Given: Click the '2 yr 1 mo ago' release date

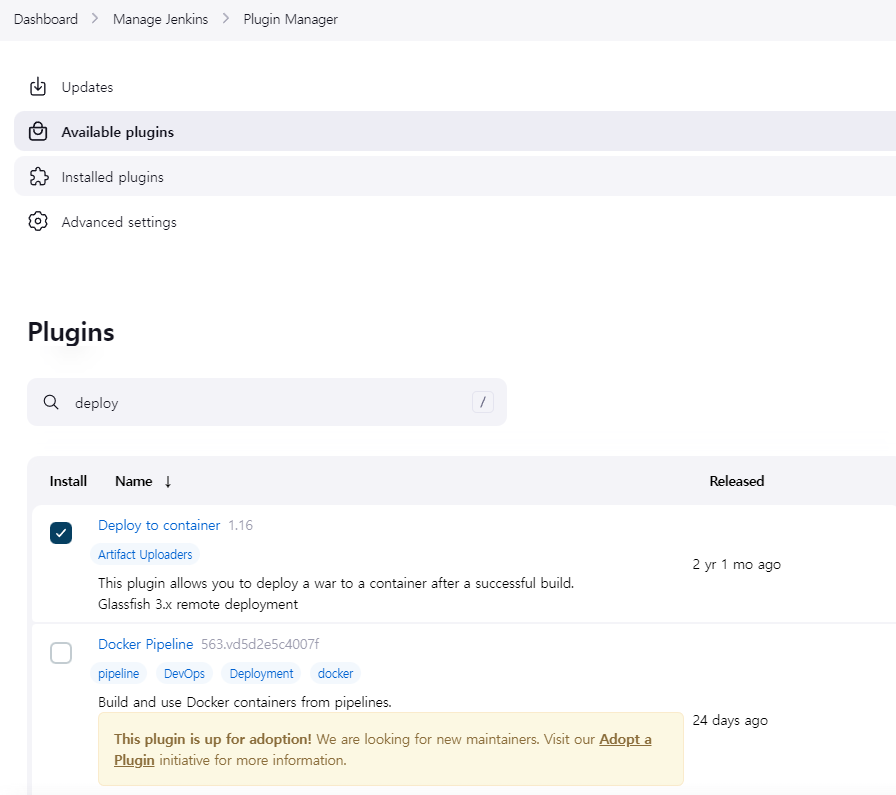Looking at the screenshot, I should pyautogui.click(x=737, y=564).
